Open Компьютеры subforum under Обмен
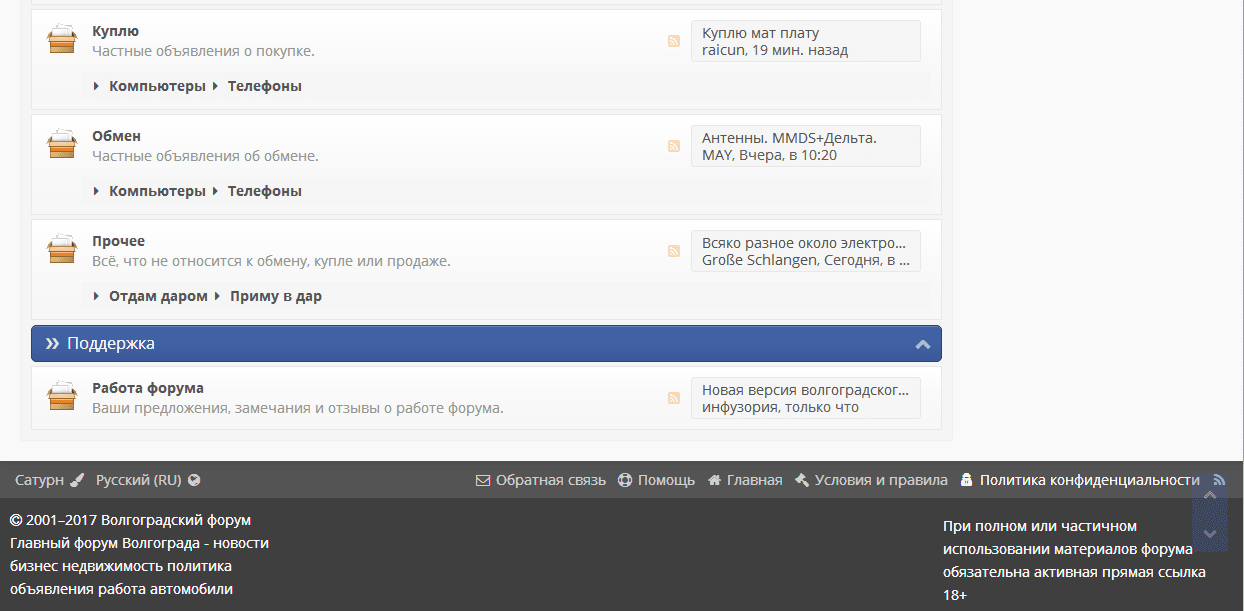Screen dimensions: 1244x611 [x=157, y=191]
